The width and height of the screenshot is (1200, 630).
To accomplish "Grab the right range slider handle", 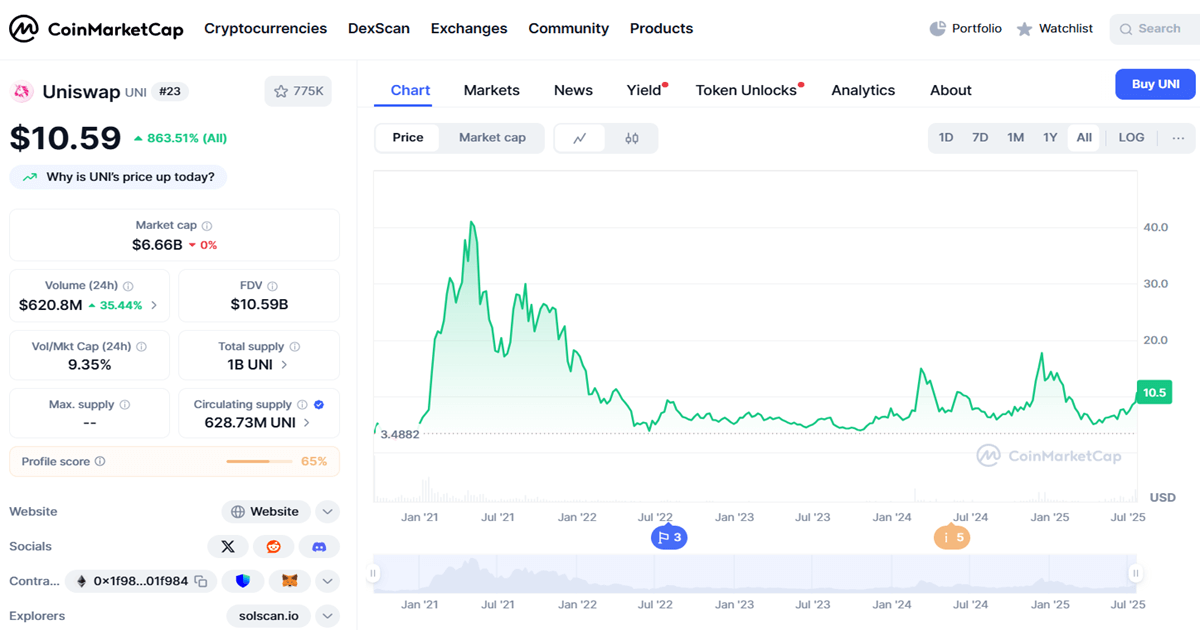I will tap(1136, 573).
